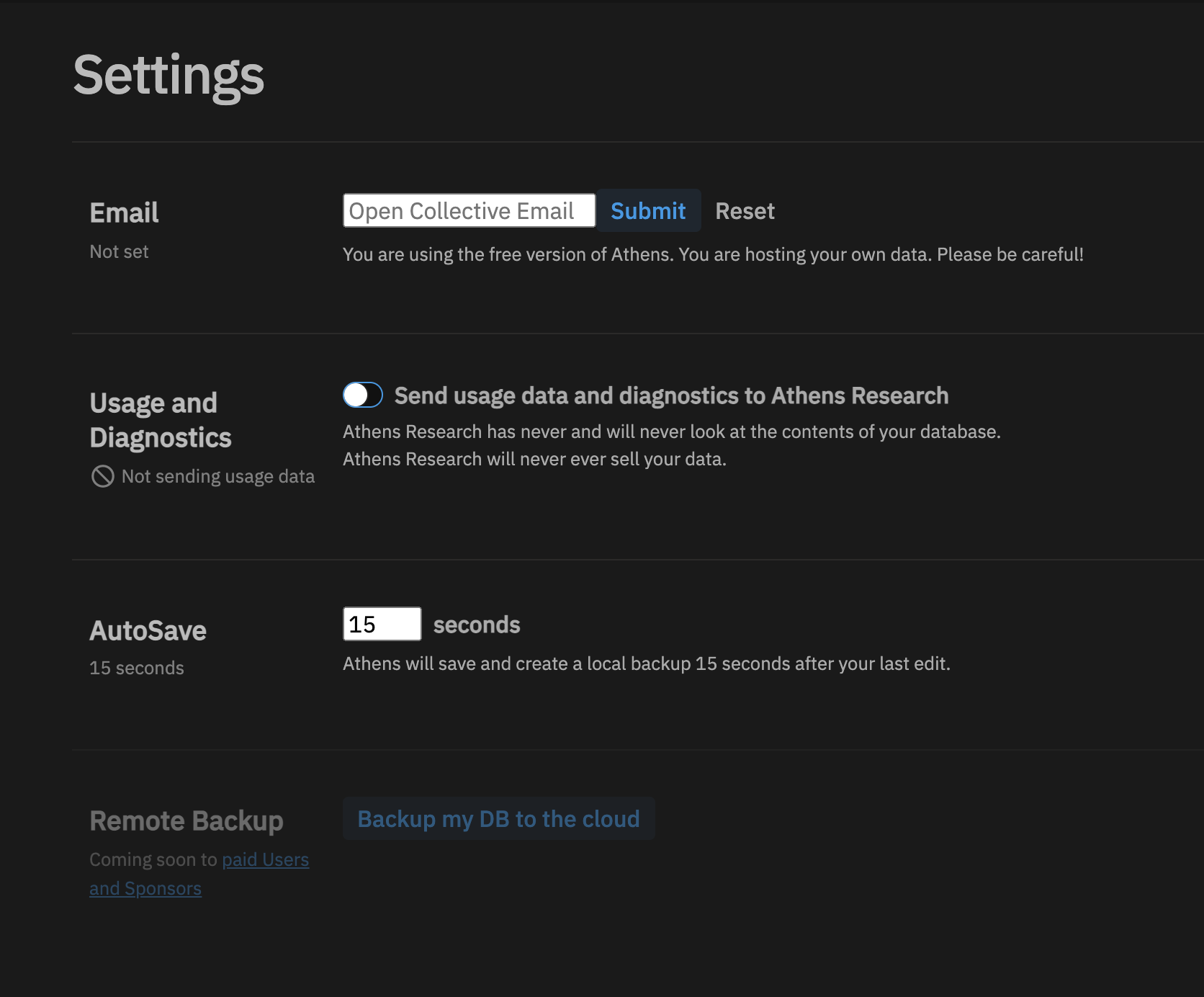
Task: Click the Settings page heading
Action: [x=168, y=77]
